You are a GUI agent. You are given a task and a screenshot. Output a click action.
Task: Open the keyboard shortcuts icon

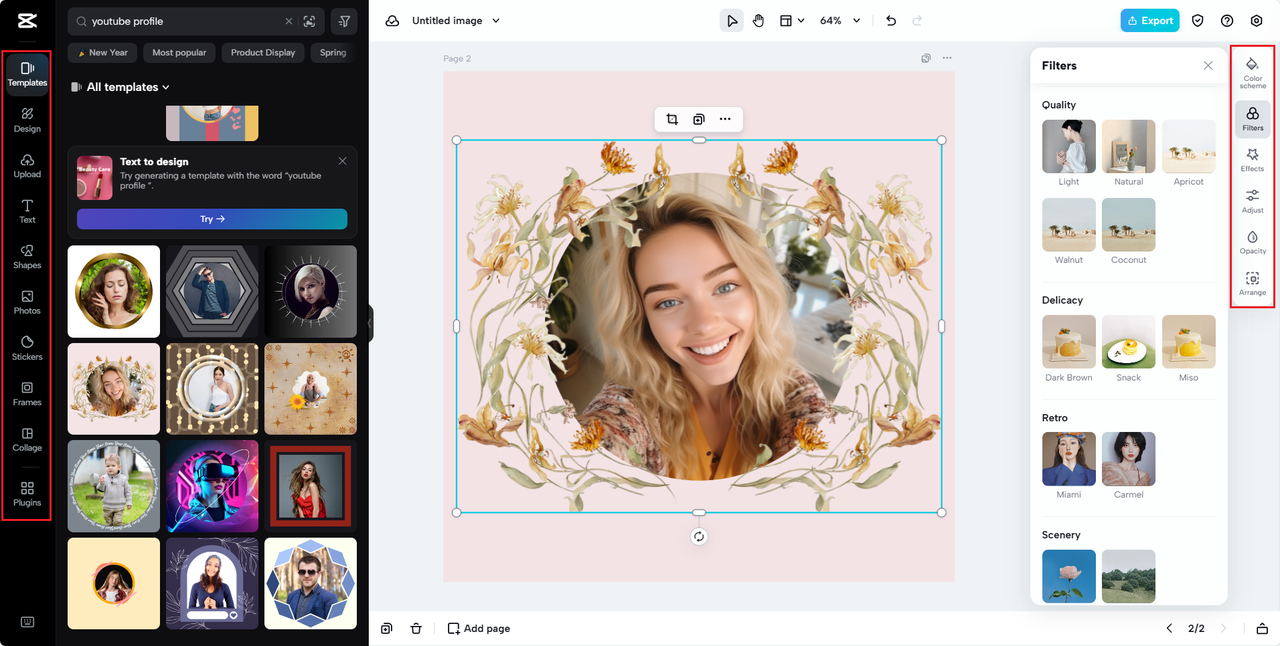[x=27, y=622]
